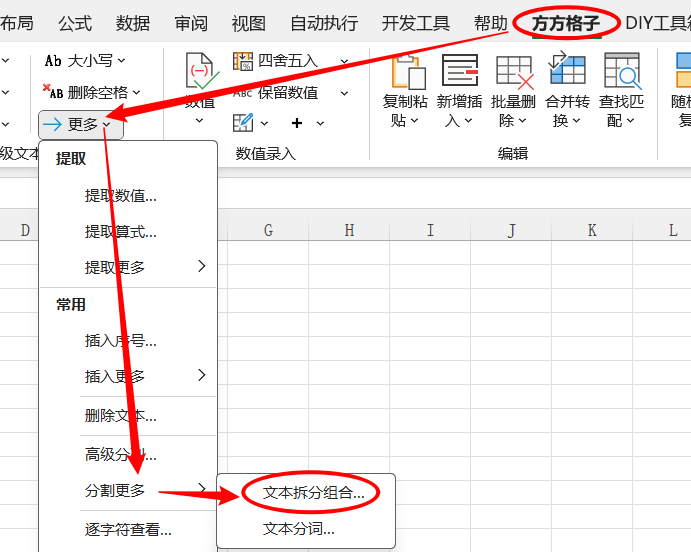The height and width of the screenshot is (552, 691).
Task: Click the 新增插入 icon
Action: (x=460, y=70)
